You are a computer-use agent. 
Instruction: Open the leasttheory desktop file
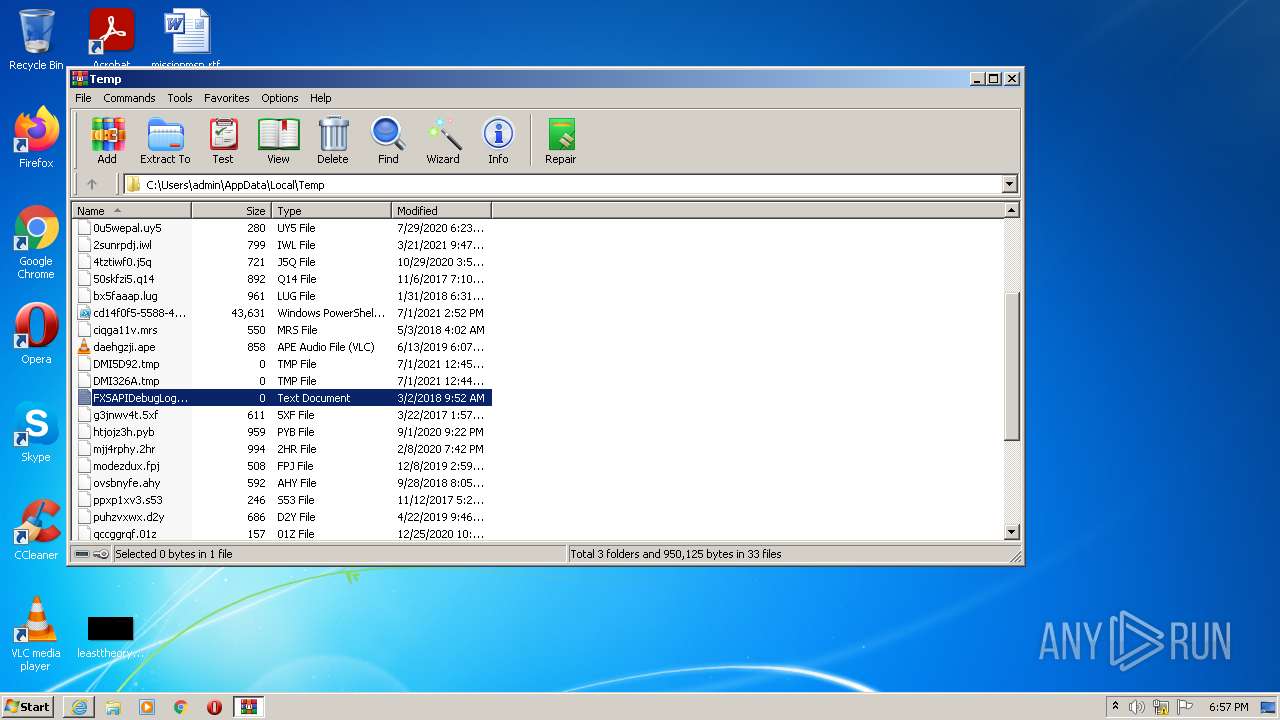coord(110,637)
